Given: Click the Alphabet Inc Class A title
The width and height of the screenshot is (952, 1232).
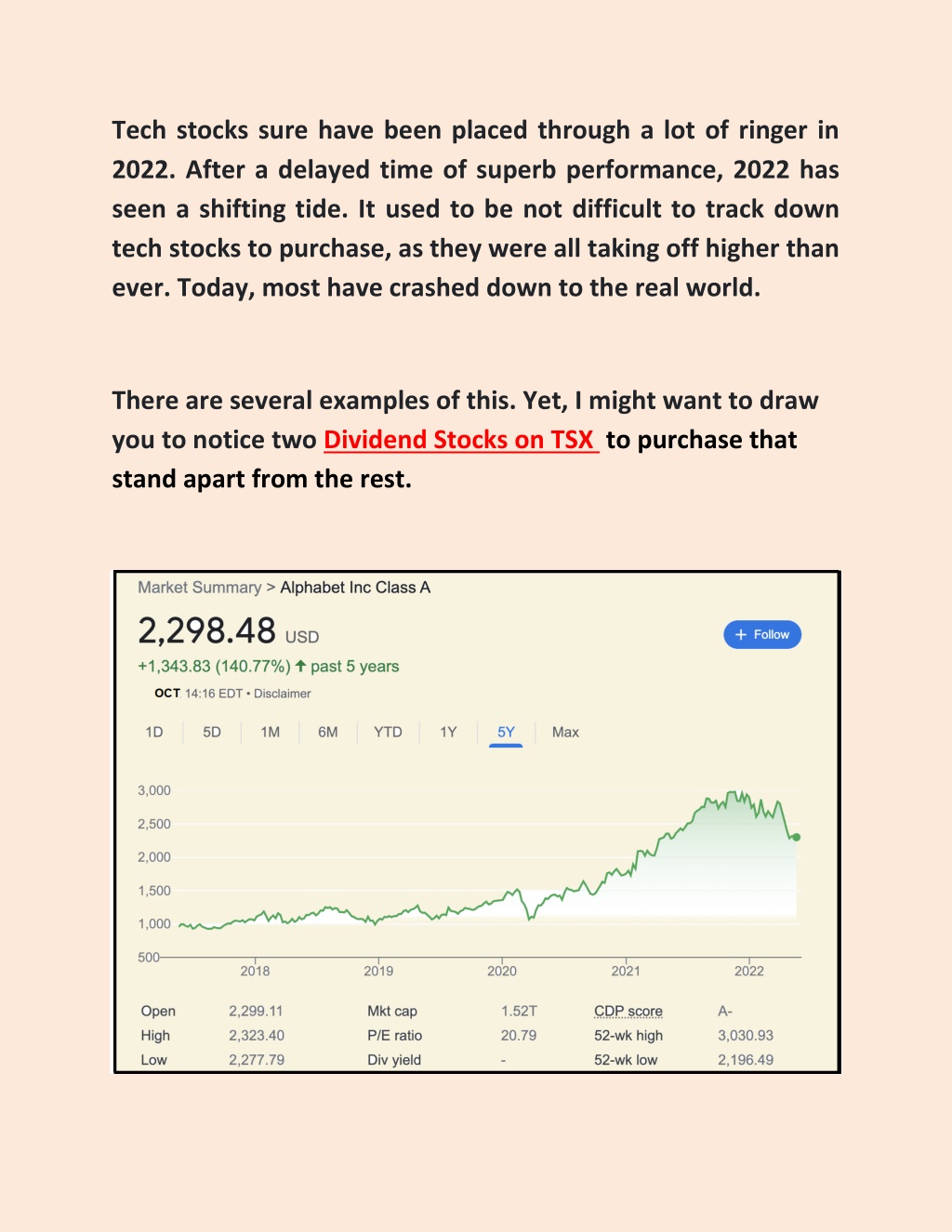Looking at the screenshot, I should tap(355, 588).
